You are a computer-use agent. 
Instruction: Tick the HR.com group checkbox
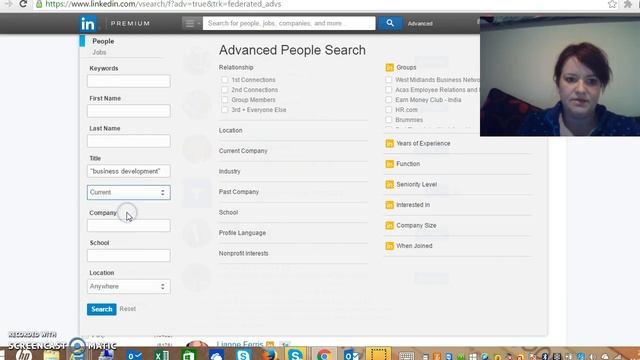pyautogui.click(x=389, y=110)
